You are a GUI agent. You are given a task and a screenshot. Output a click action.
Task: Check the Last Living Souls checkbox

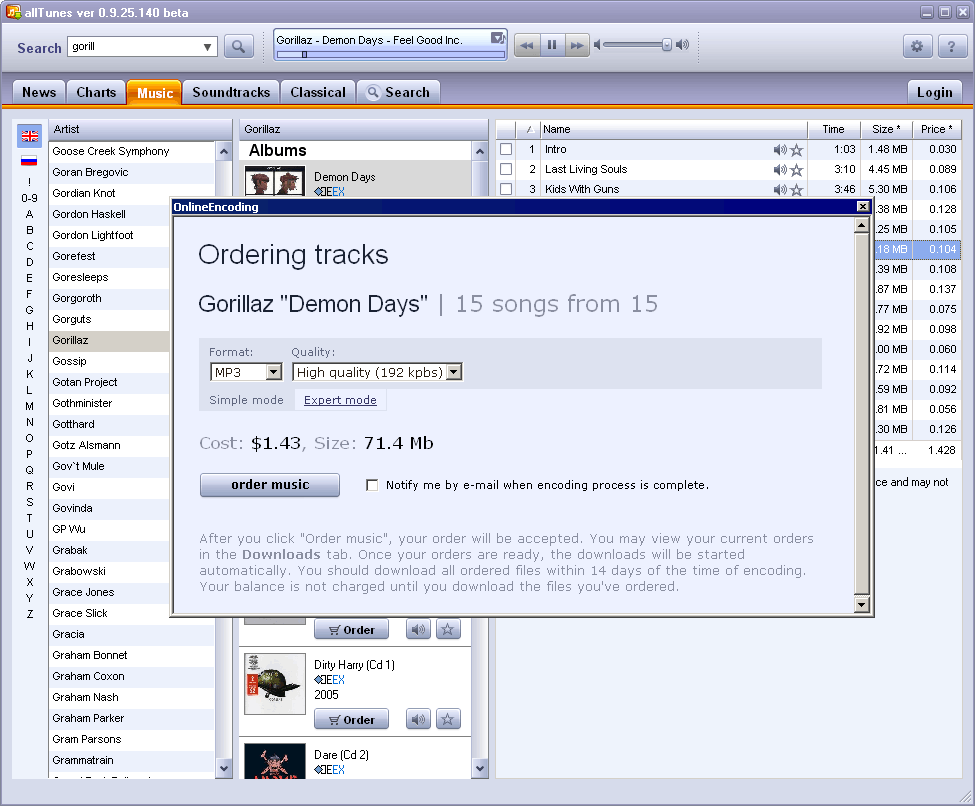(x=506, y=169)
